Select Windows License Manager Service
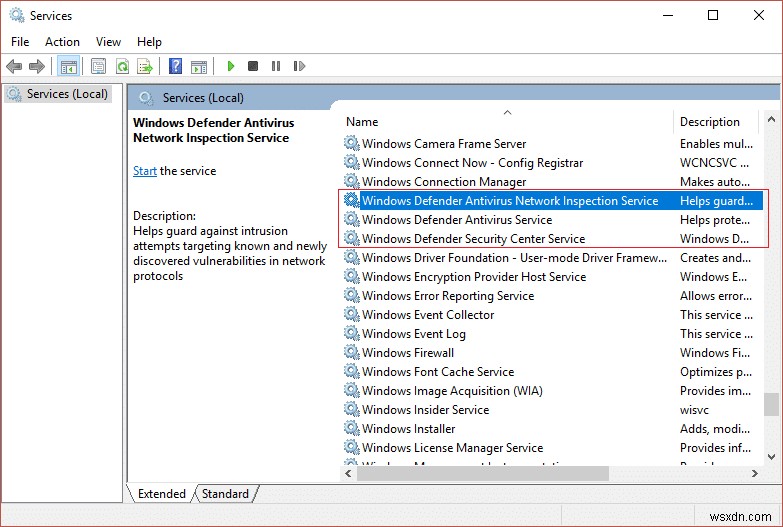The height and width of the screenshot is (527, 783). (552, 447)
